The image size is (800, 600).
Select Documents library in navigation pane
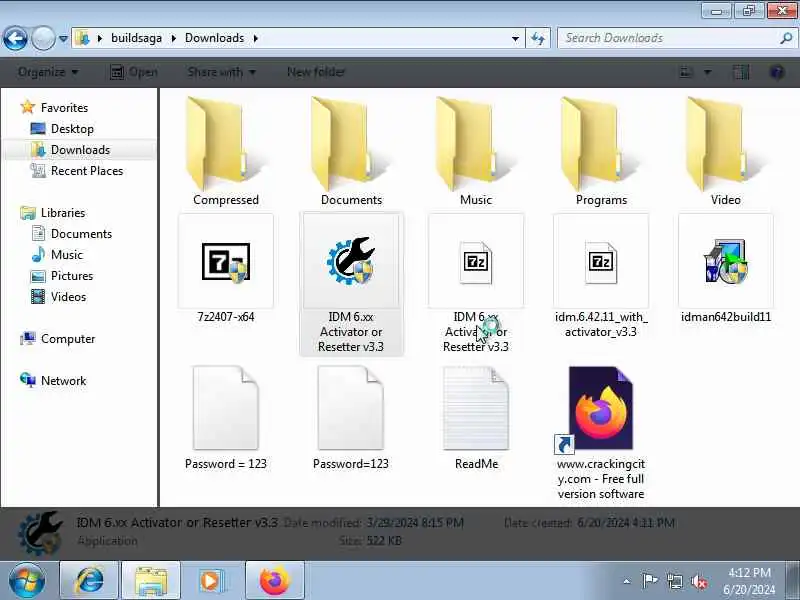71,234
